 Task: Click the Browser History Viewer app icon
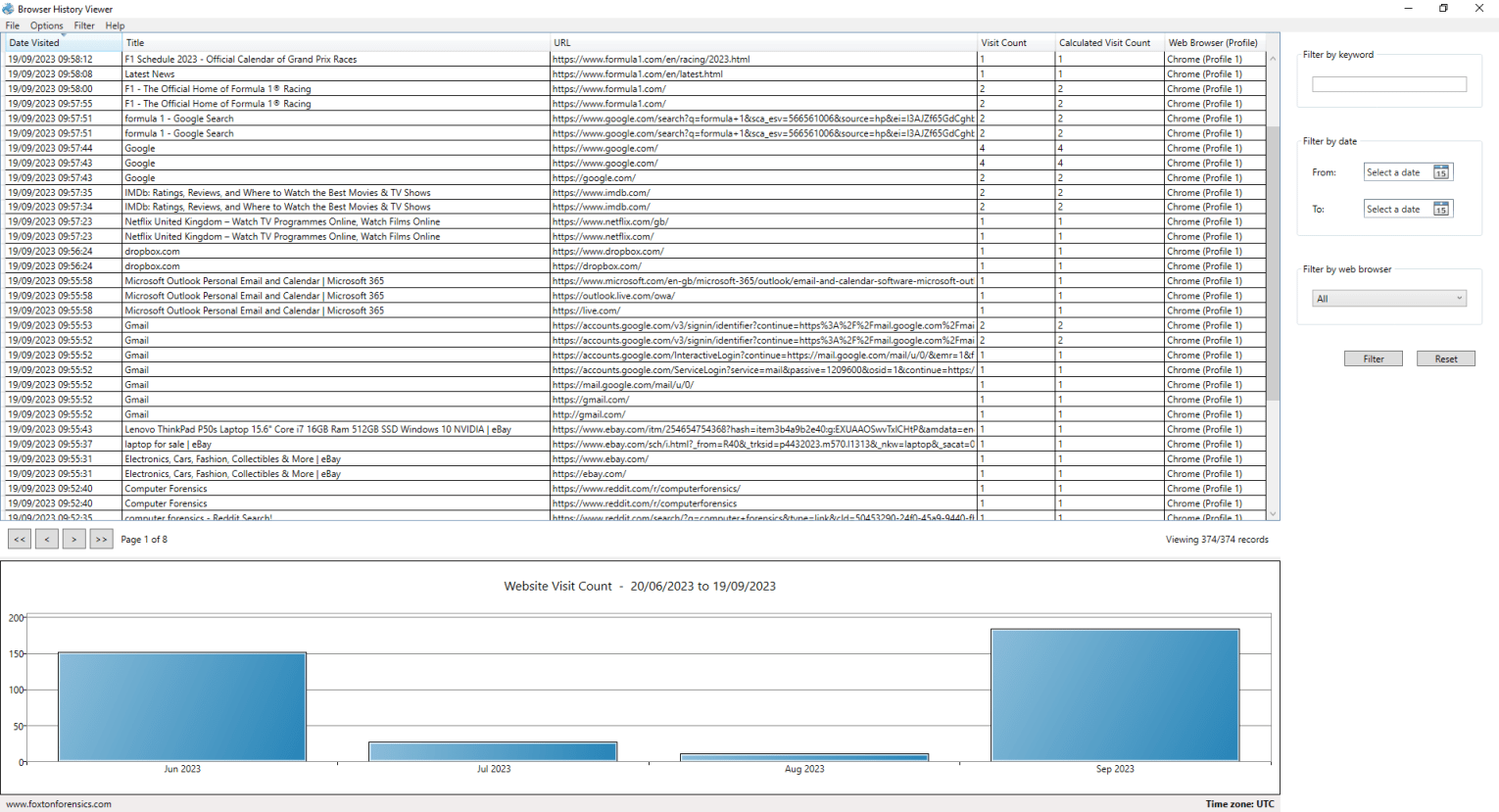tap(8, 9)
